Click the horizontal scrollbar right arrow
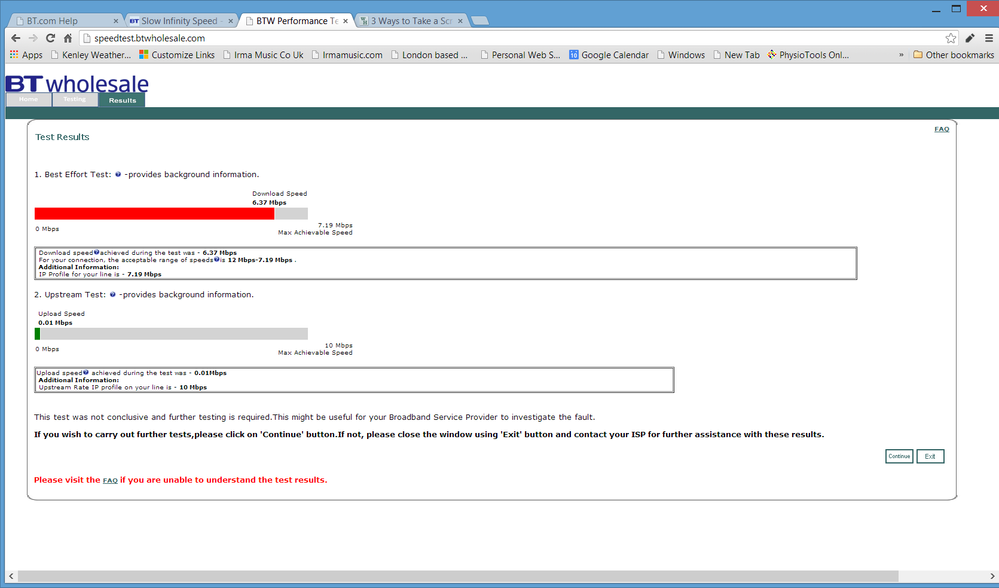Image resolution: width=999 pixels, height=588 pixels. point(992,576)
